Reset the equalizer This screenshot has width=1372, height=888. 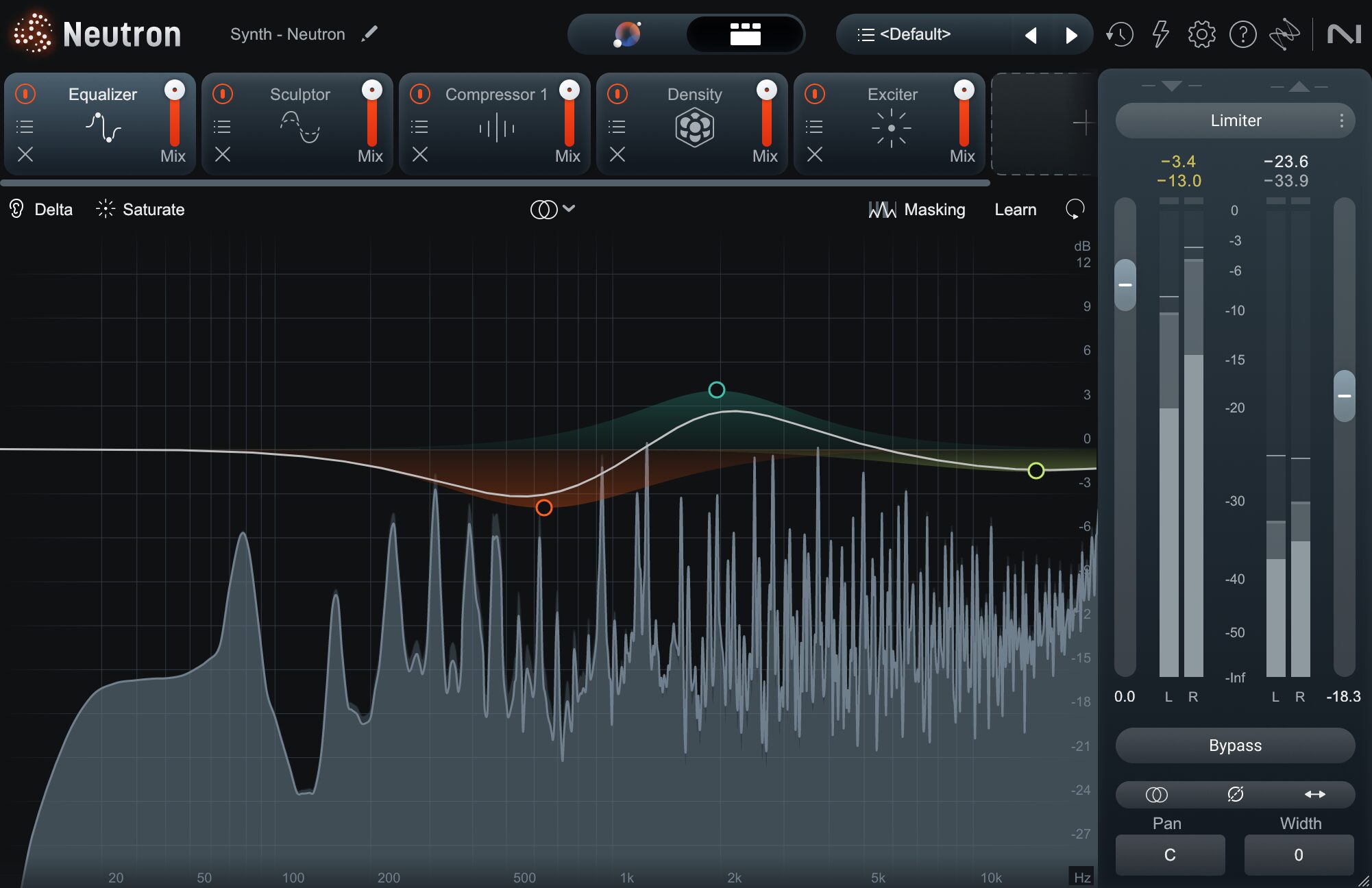(1075, 209)
